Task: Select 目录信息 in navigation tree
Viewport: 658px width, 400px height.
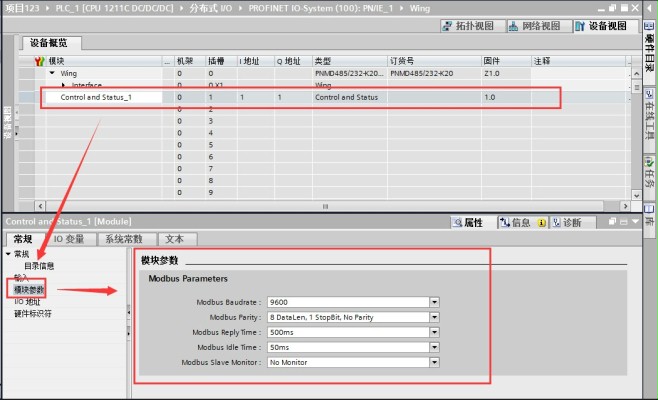Action: [x=39, y=266]
